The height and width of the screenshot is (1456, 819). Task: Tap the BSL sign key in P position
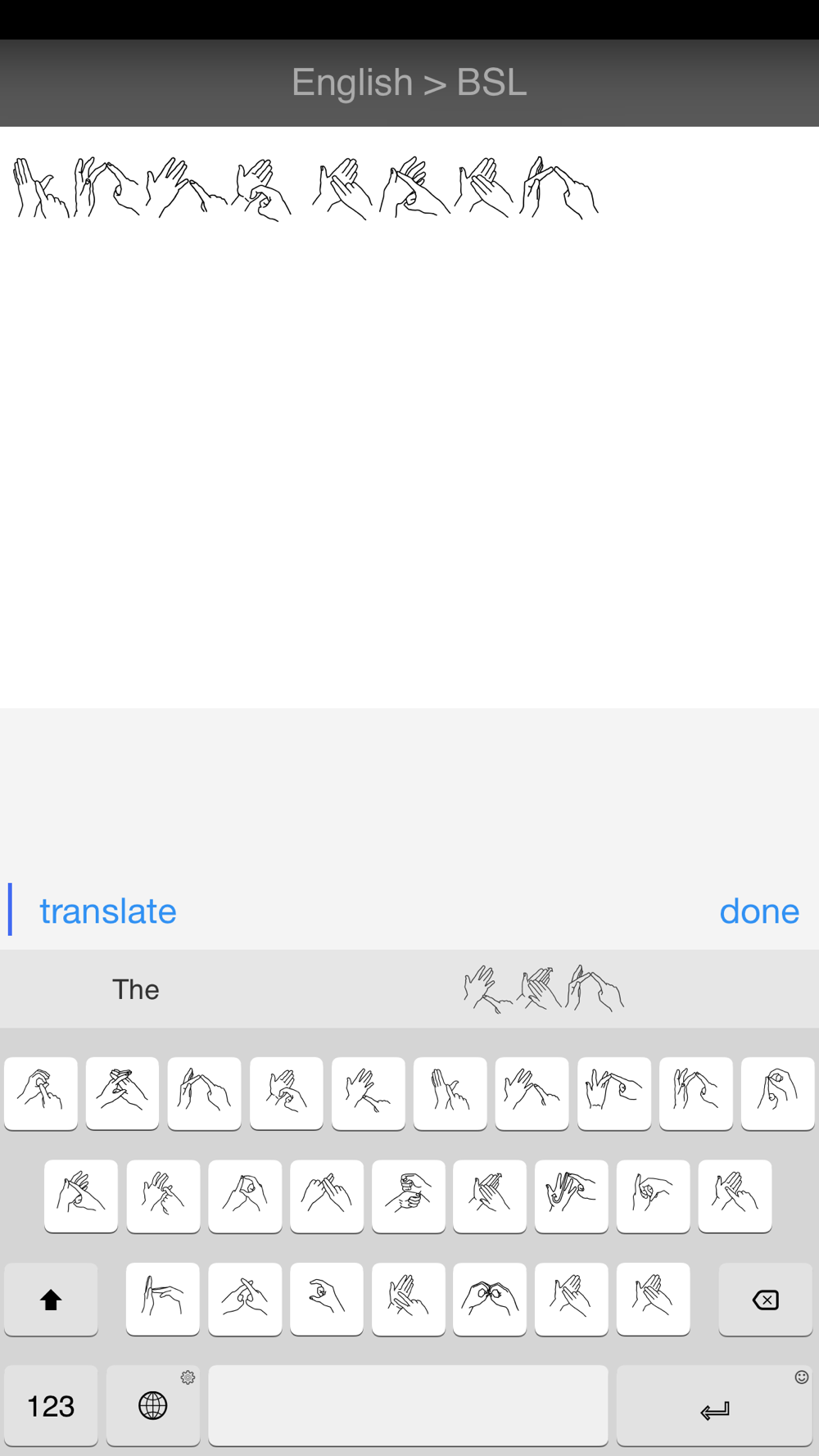click(x=778, y=1093)
